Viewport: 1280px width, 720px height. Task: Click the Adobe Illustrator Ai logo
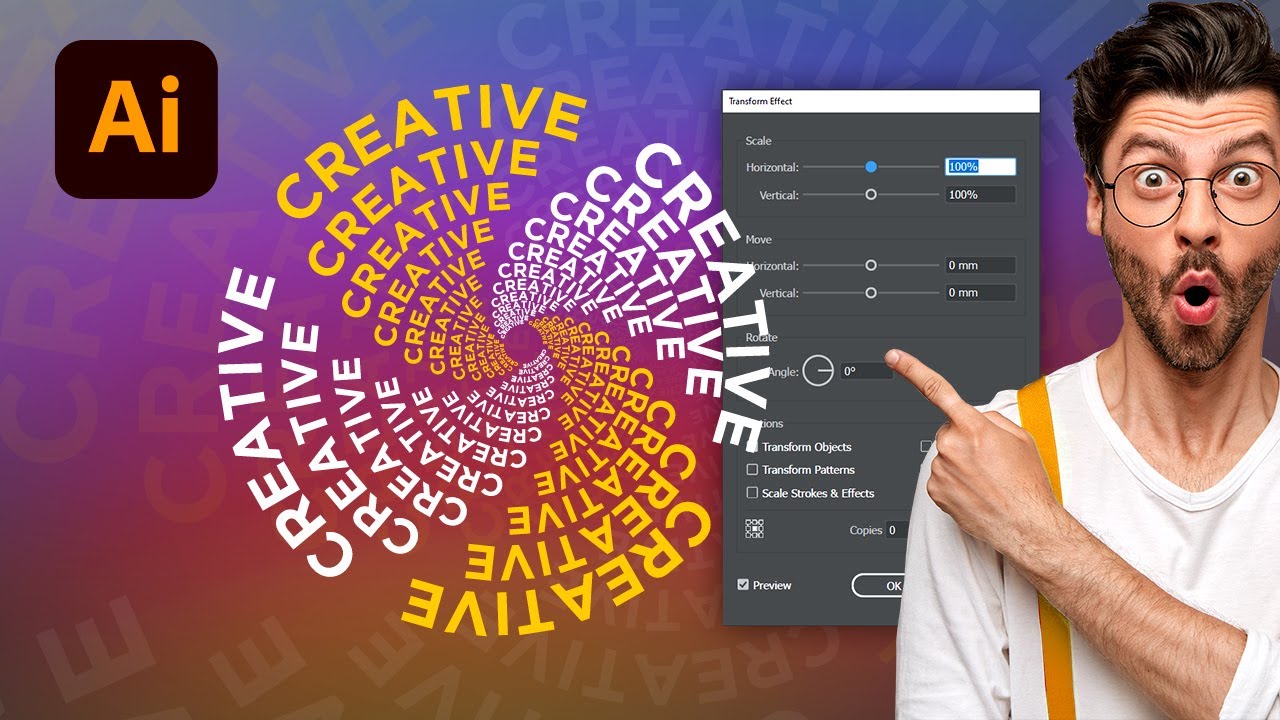pyautogui.click(x=136, y=119)
